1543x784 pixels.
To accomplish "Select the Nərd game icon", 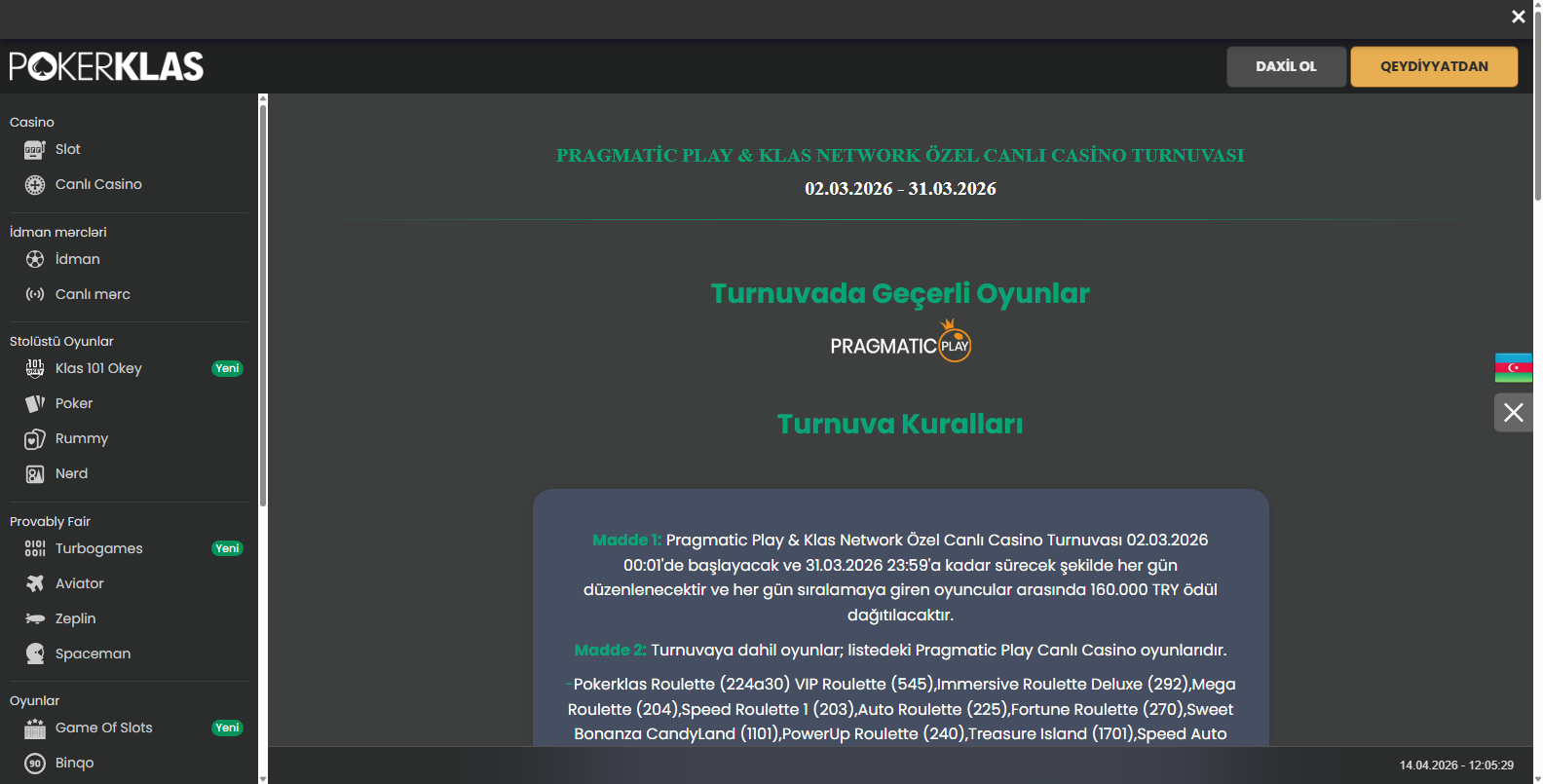I will pos(35,474).
